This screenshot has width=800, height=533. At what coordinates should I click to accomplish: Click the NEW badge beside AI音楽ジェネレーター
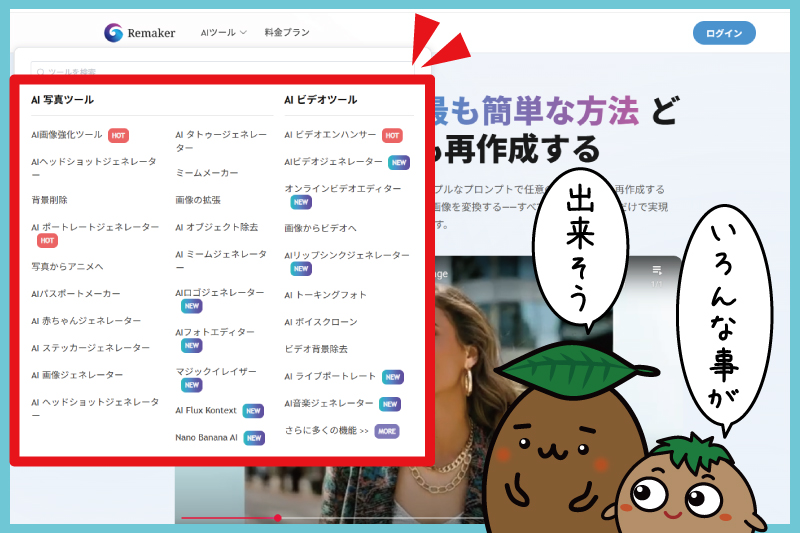click(389, 404)
